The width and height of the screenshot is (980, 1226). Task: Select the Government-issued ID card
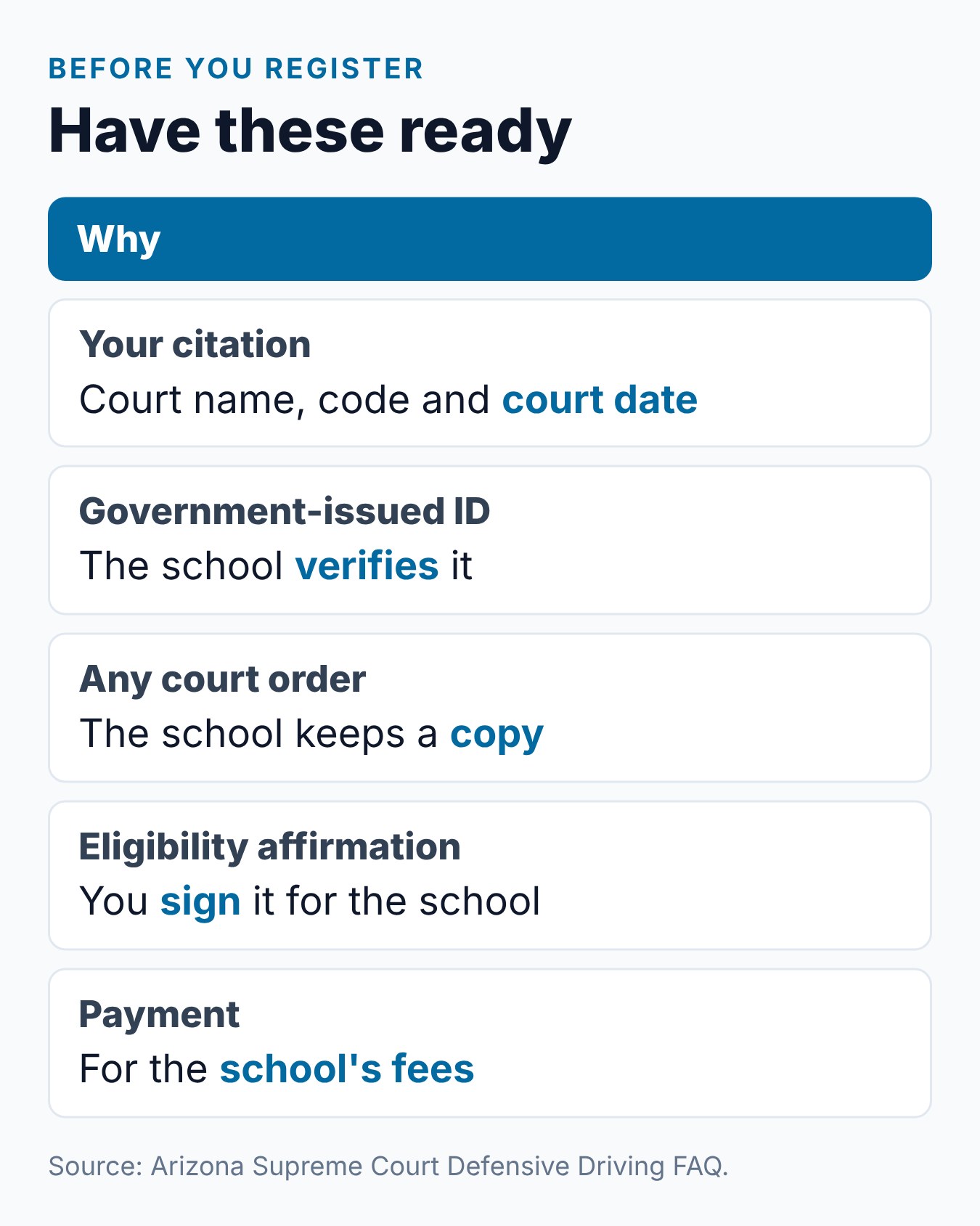[x=490, y=540]
